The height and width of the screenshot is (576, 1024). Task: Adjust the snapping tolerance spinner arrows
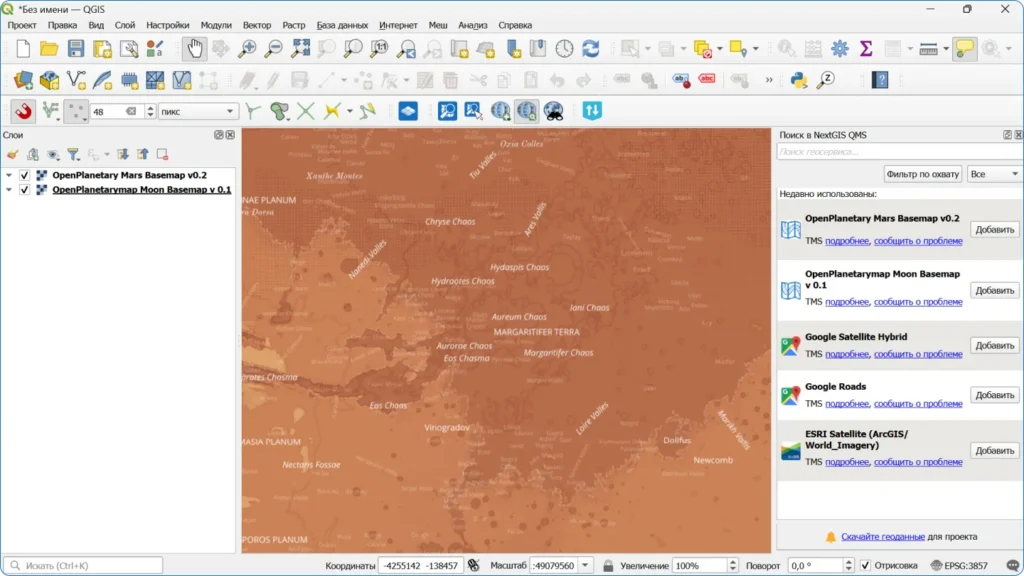click(150, 112)
